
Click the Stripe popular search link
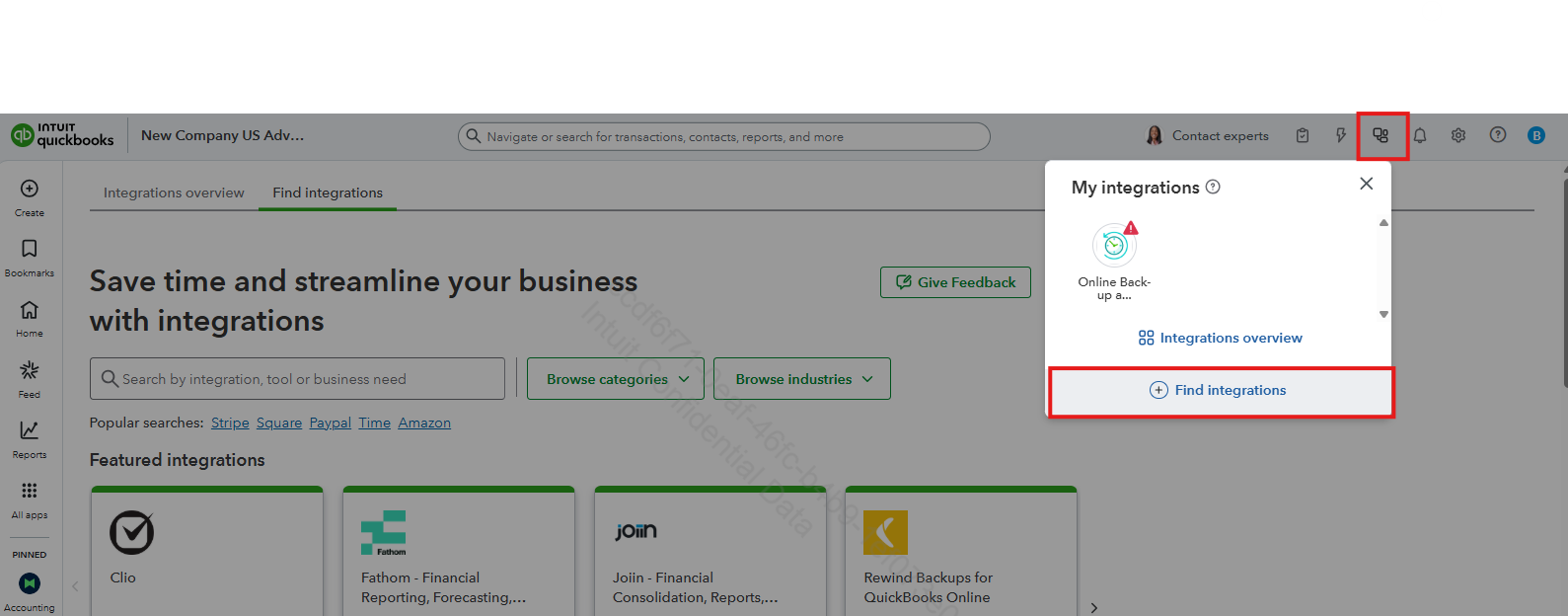(230, 423)
